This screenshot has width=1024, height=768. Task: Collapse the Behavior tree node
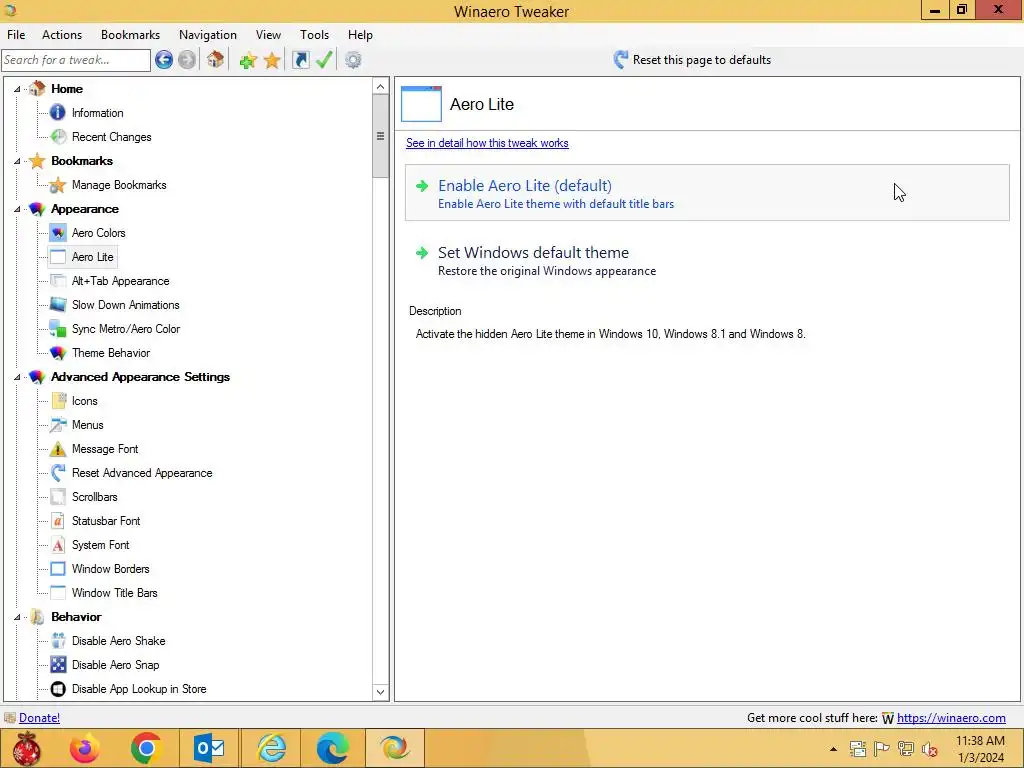click(17, 616)
